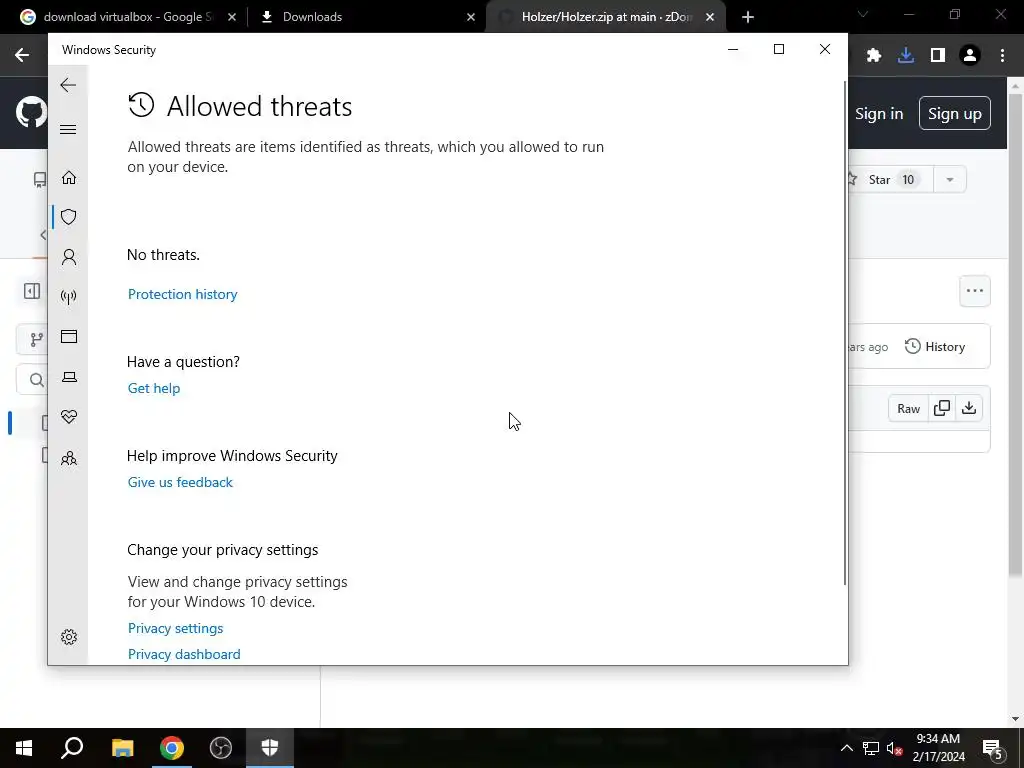Open taskbar search

(x=72, y=748)
